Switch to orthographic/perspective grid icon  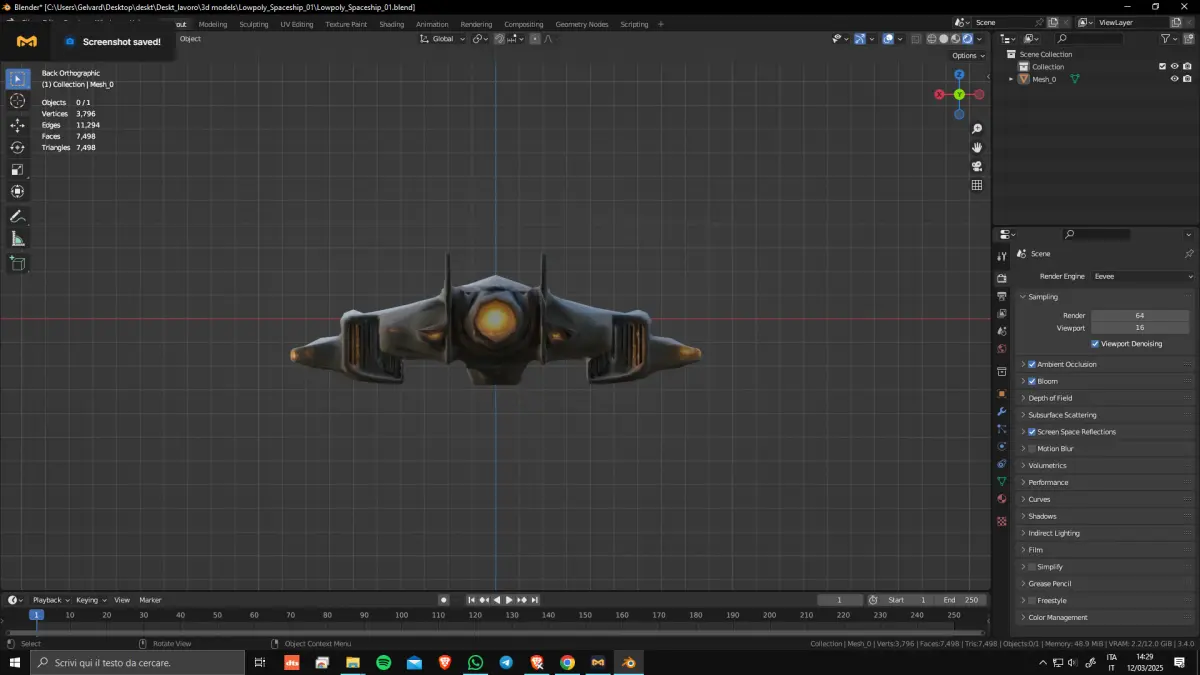tap(977, 185)
